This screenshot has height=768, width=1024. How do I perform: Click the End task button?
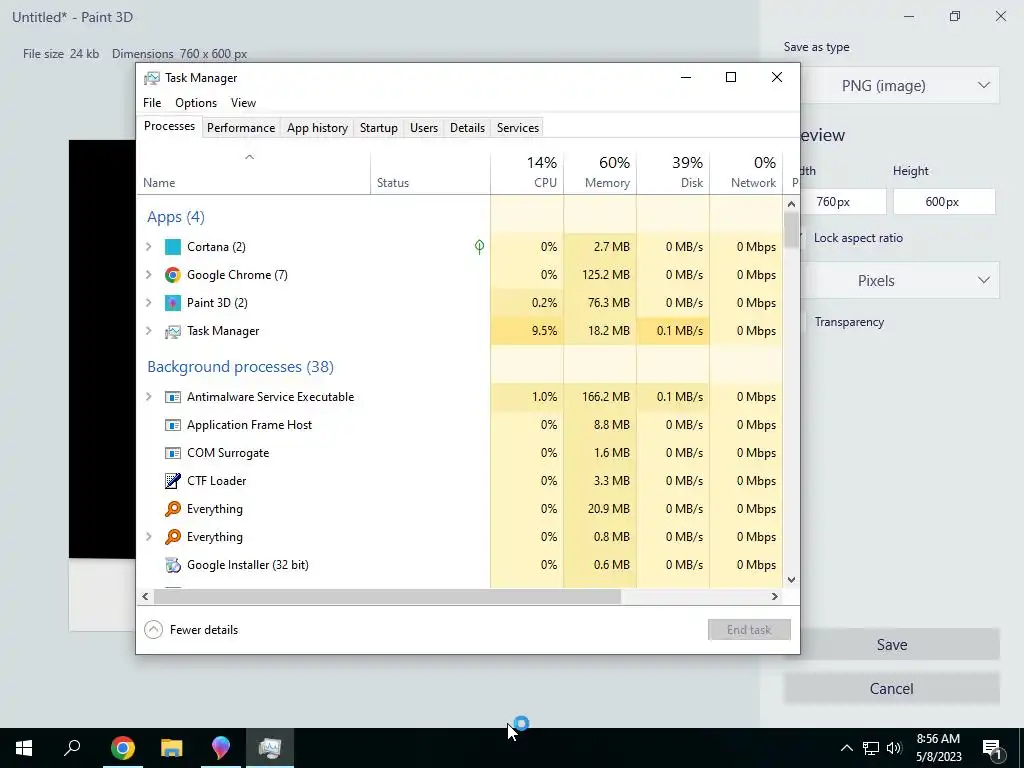[749, 630]
